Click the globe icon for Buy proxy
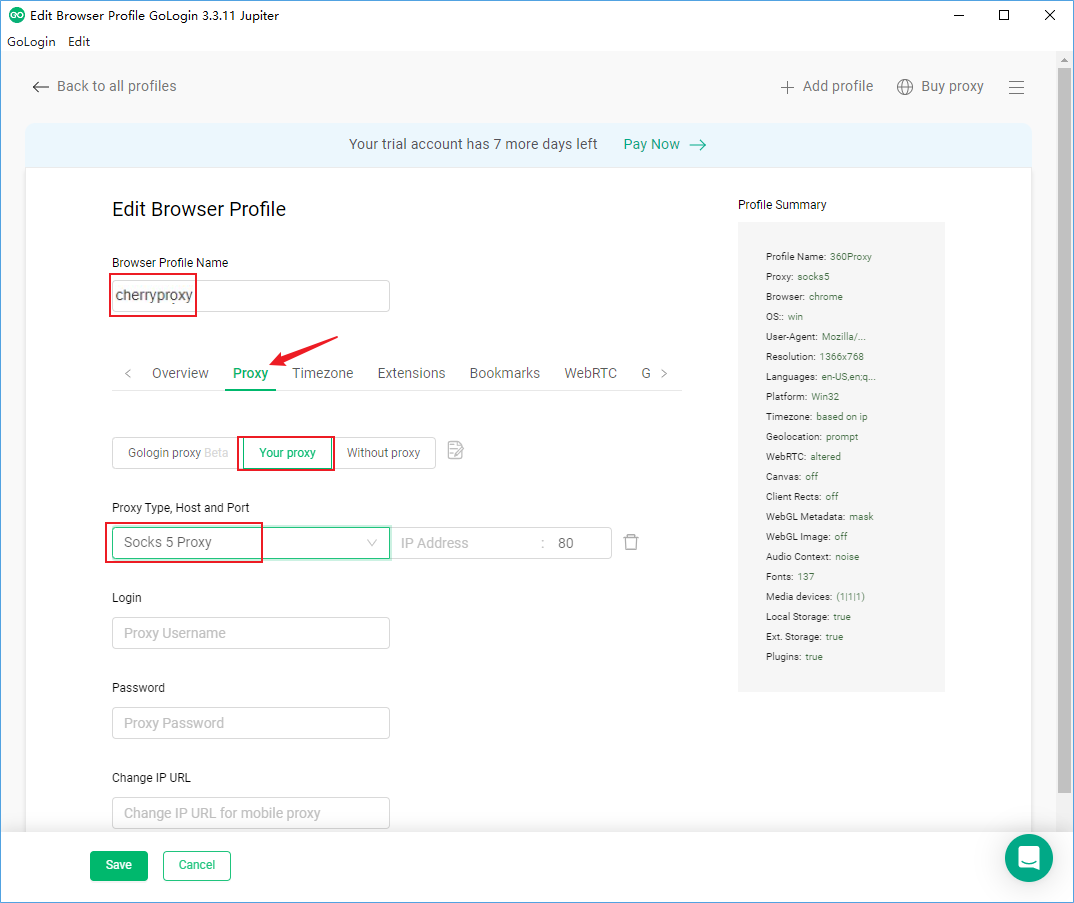This screenshot has height=903, width=1074. tap(905, 87)
